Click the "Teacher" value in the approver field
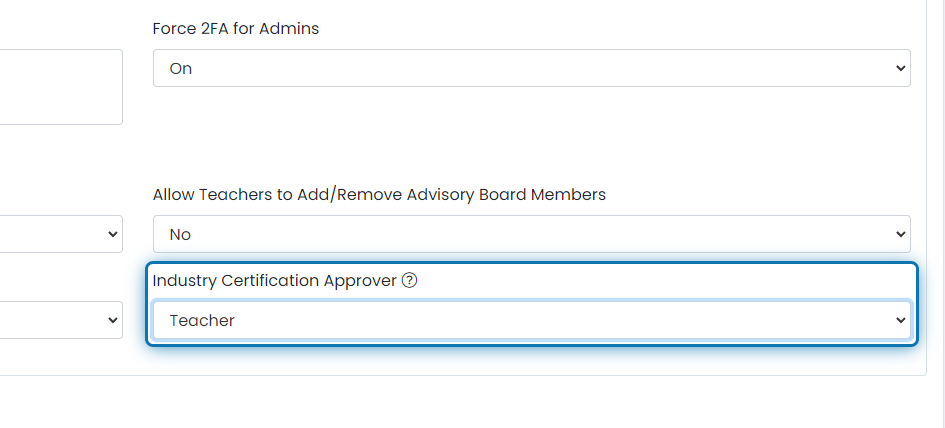Screen dimensions: 945x428 202,321
